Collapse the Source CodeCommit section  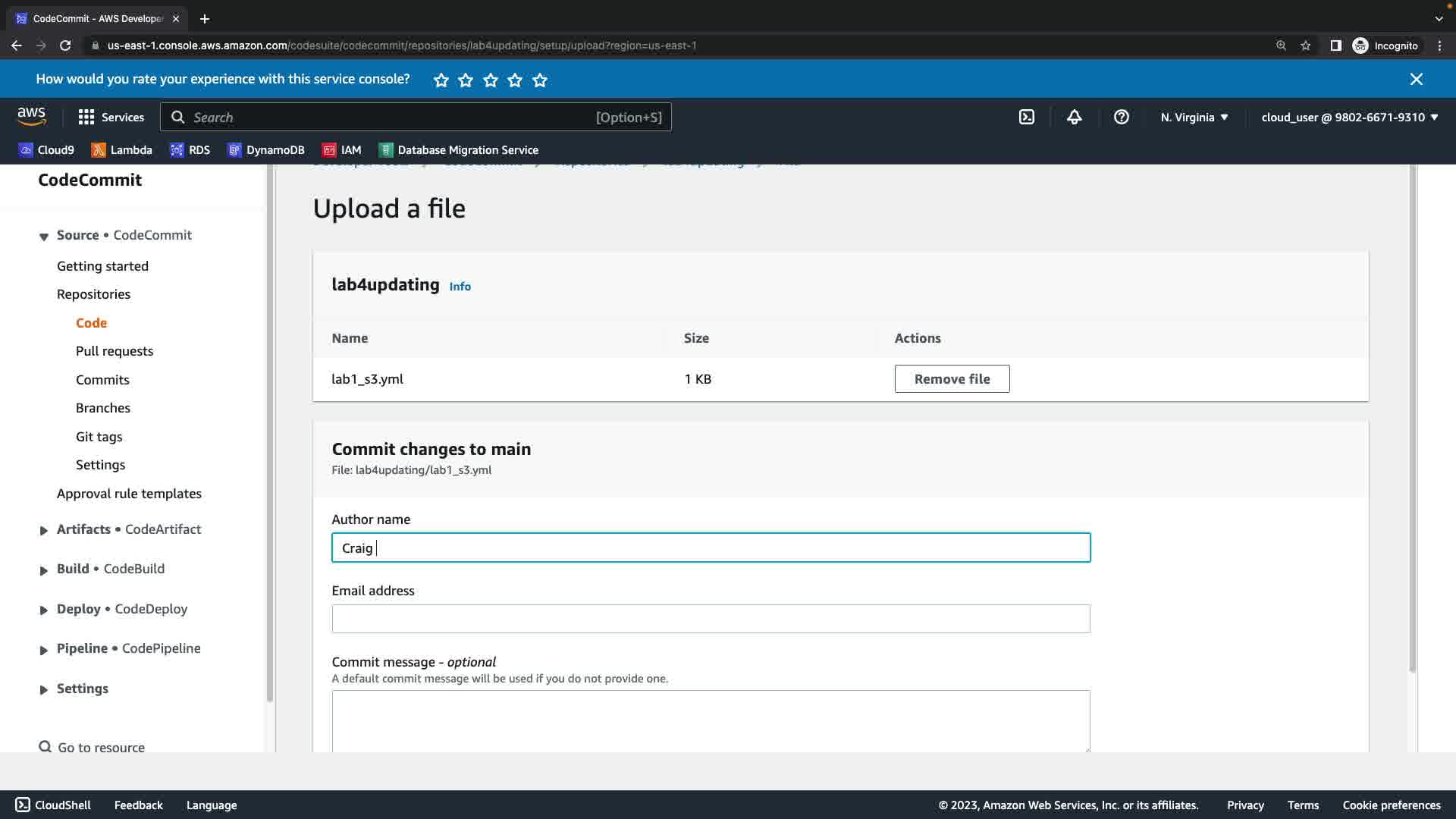click(44, 236)
